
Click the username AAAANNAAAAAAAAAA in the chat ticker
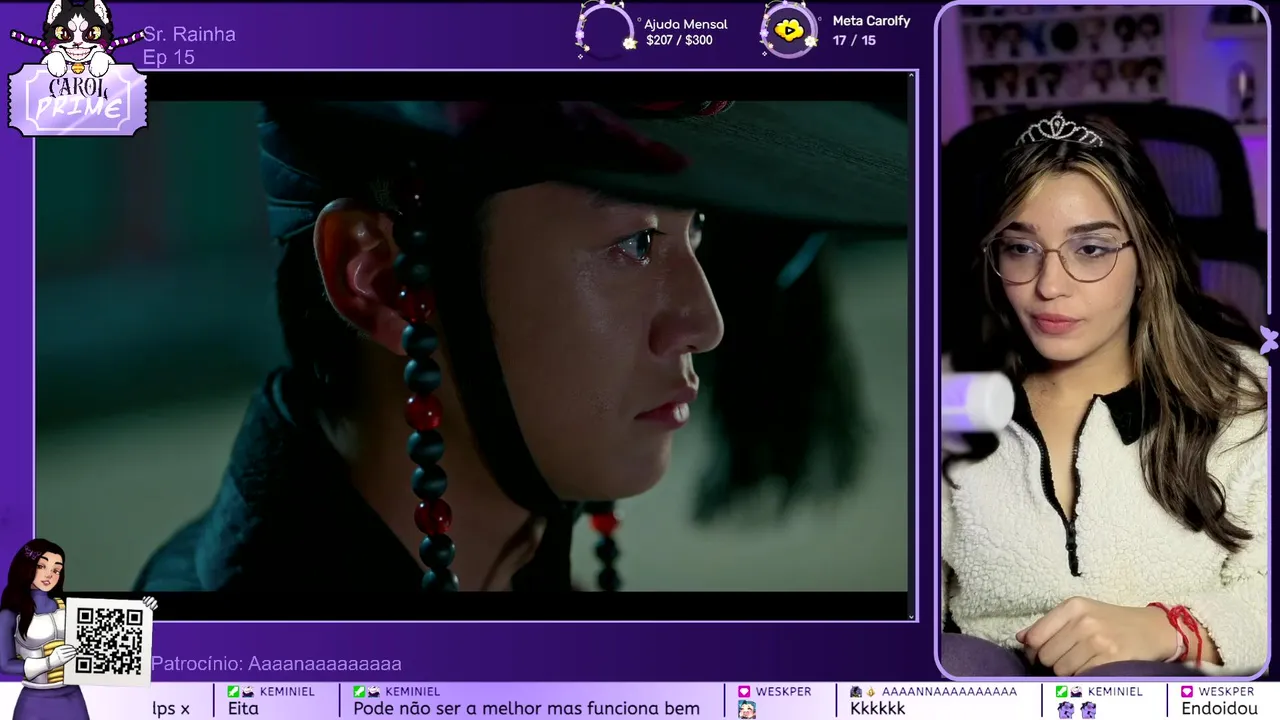(949, 691)
